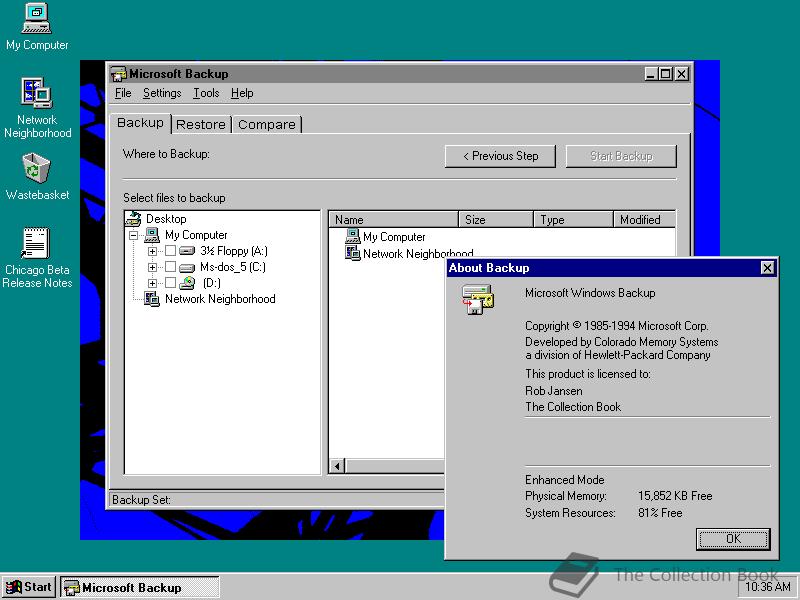Image resolution: width=800 pixels, height=600 pixels.
Task: Click the My Computer icon in tree
Action: pyautogui.click(x=152, y=235)
